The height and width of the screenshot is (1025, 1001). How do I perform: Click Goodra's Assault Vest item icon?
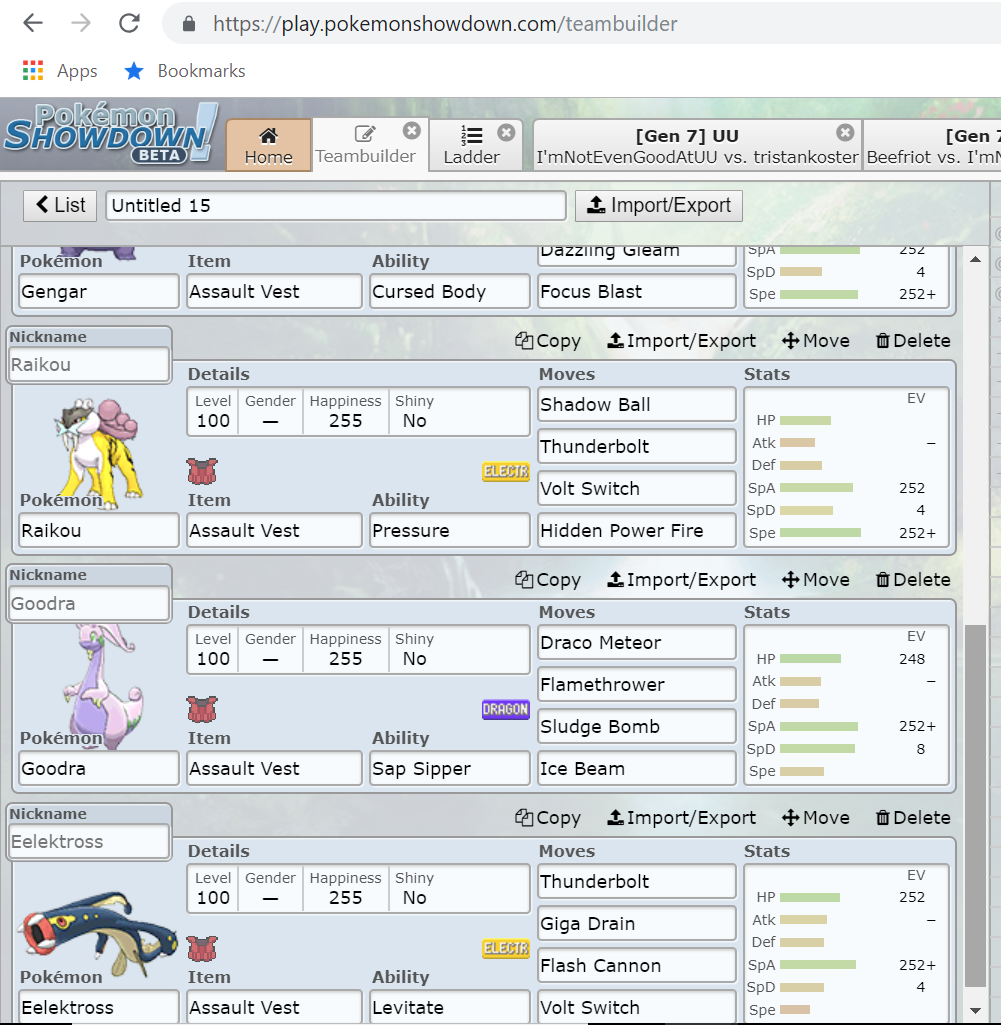[x=202, y=709]
